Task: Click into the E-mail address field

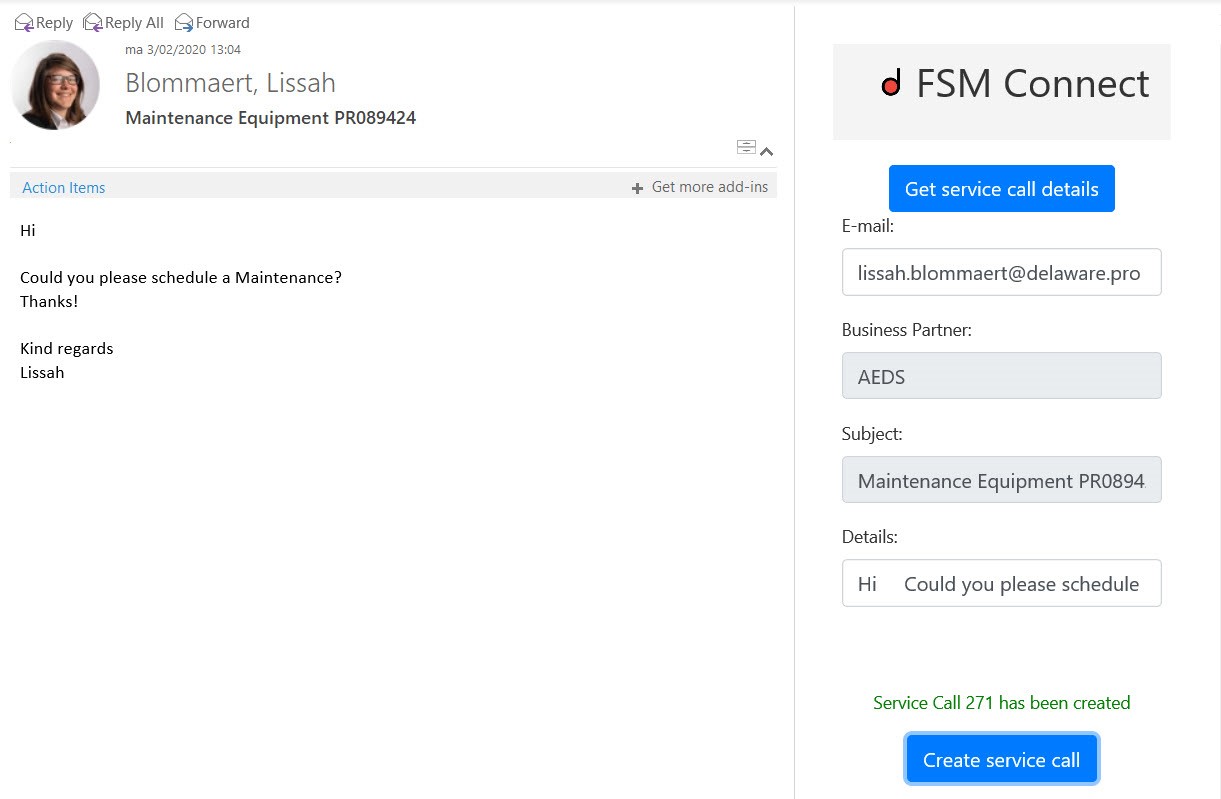Action: (1001, 272)
